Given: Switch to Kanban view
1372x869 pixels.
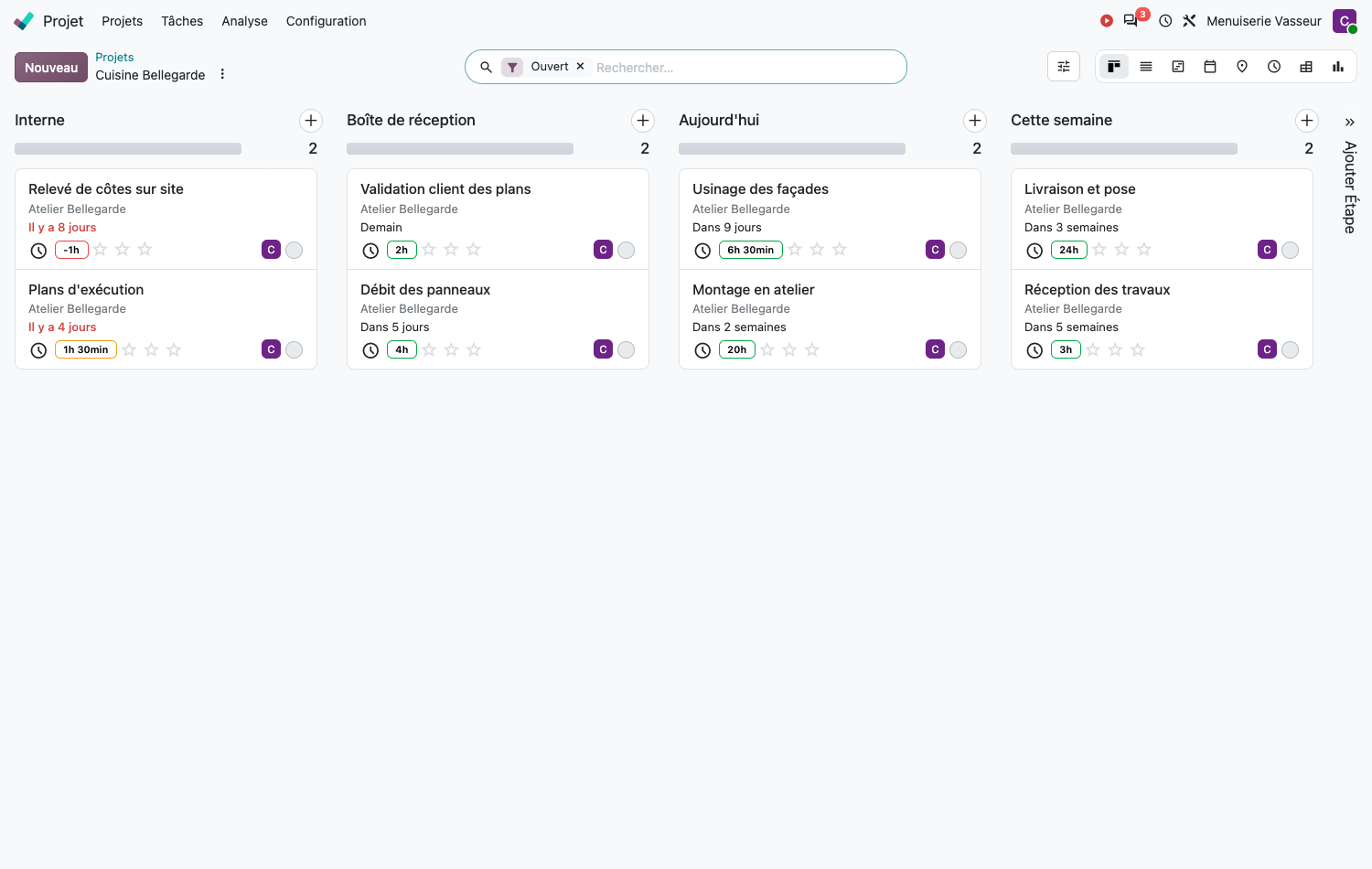Looking at the screenshot, I should click(1114, 67).
